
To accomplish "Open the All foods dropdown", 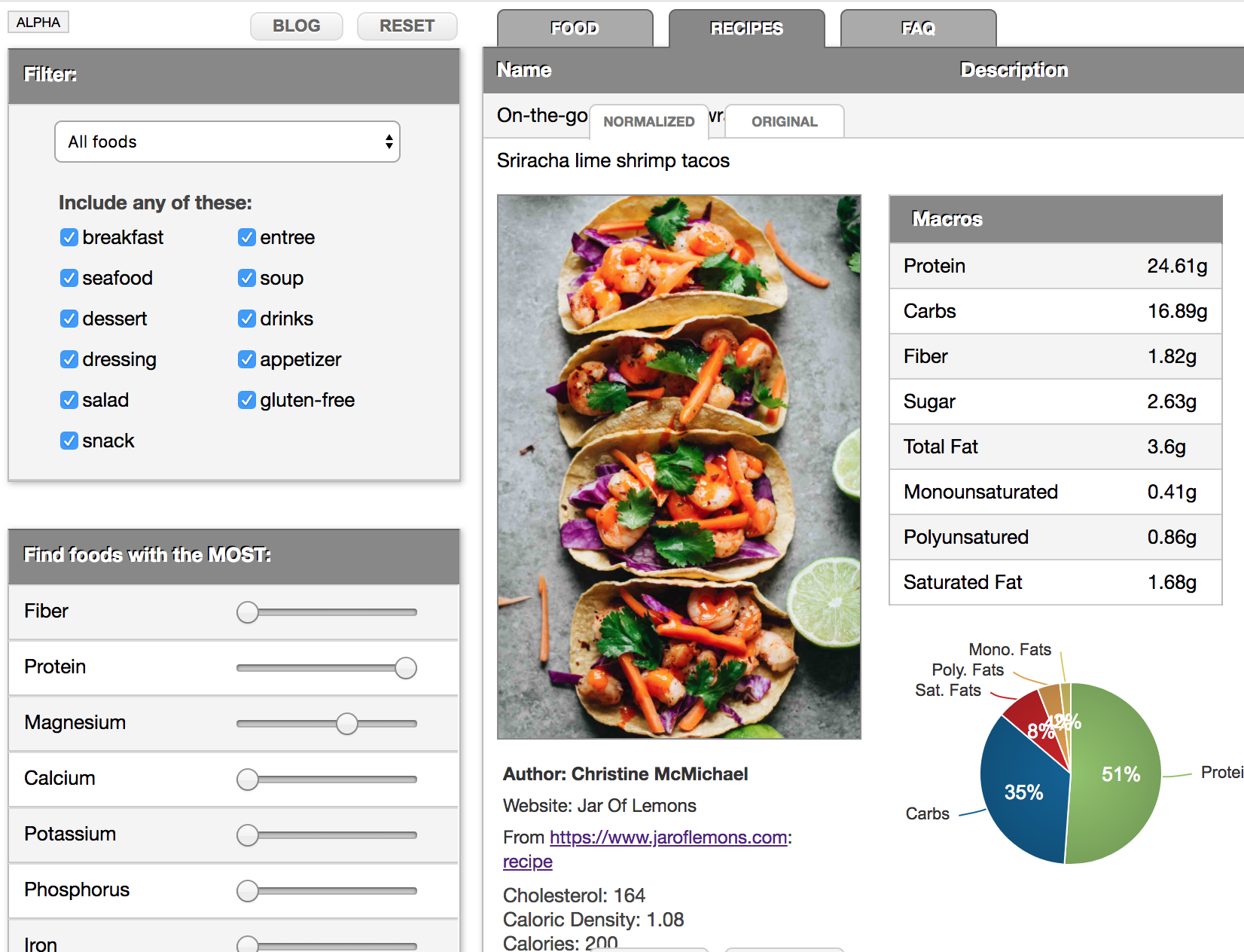I will point(227,142).
